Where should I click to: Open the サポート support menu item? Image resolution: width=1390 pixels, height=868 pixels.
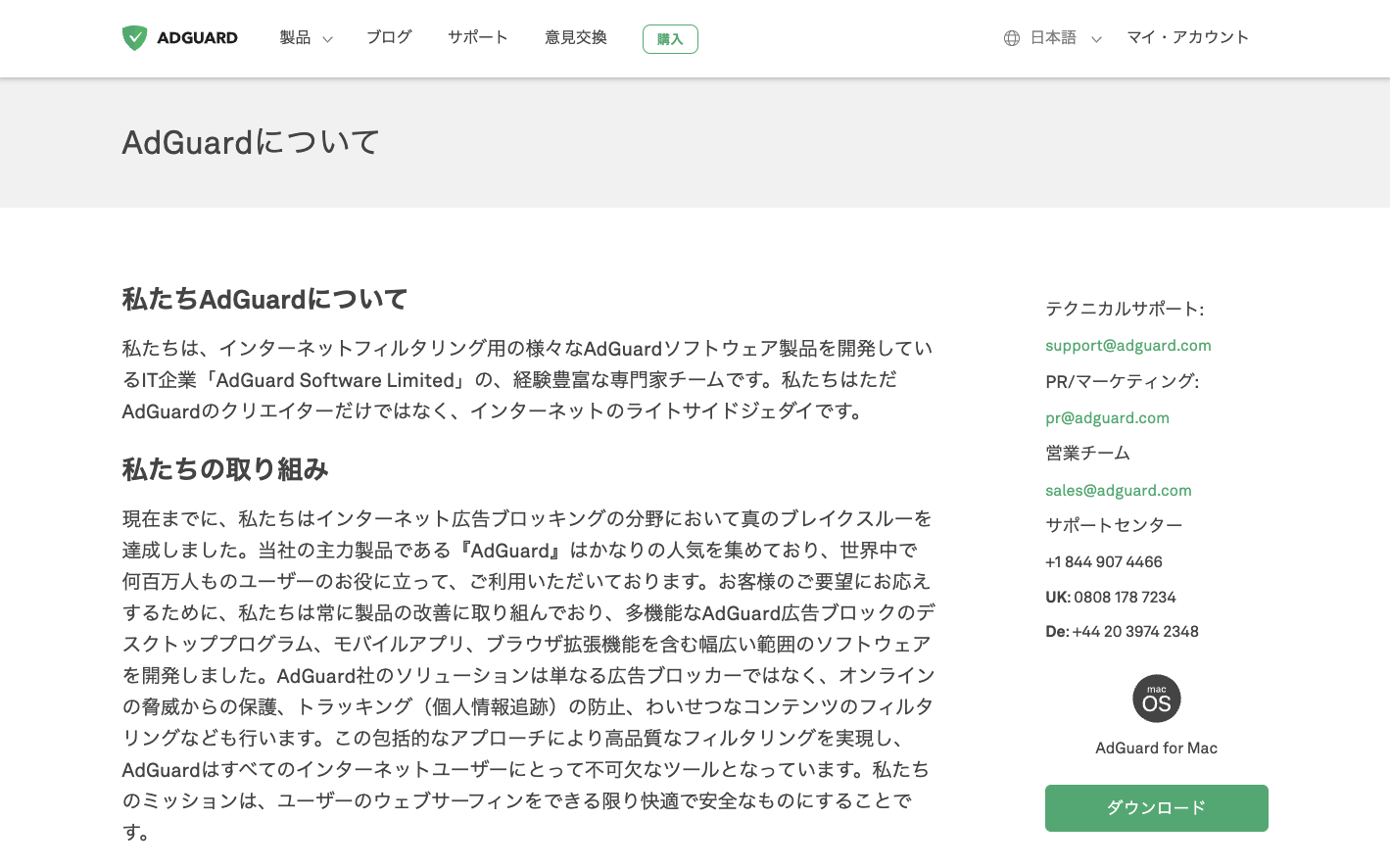coord(478,37)
